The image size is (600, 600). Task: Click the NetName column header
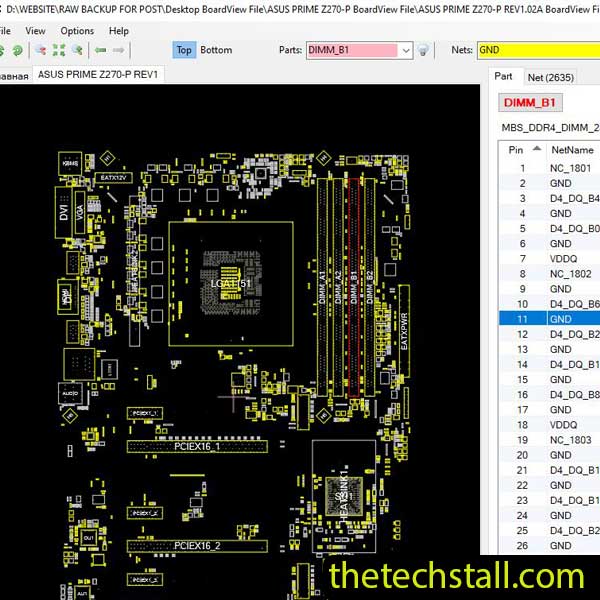click(x=573, y=150)
